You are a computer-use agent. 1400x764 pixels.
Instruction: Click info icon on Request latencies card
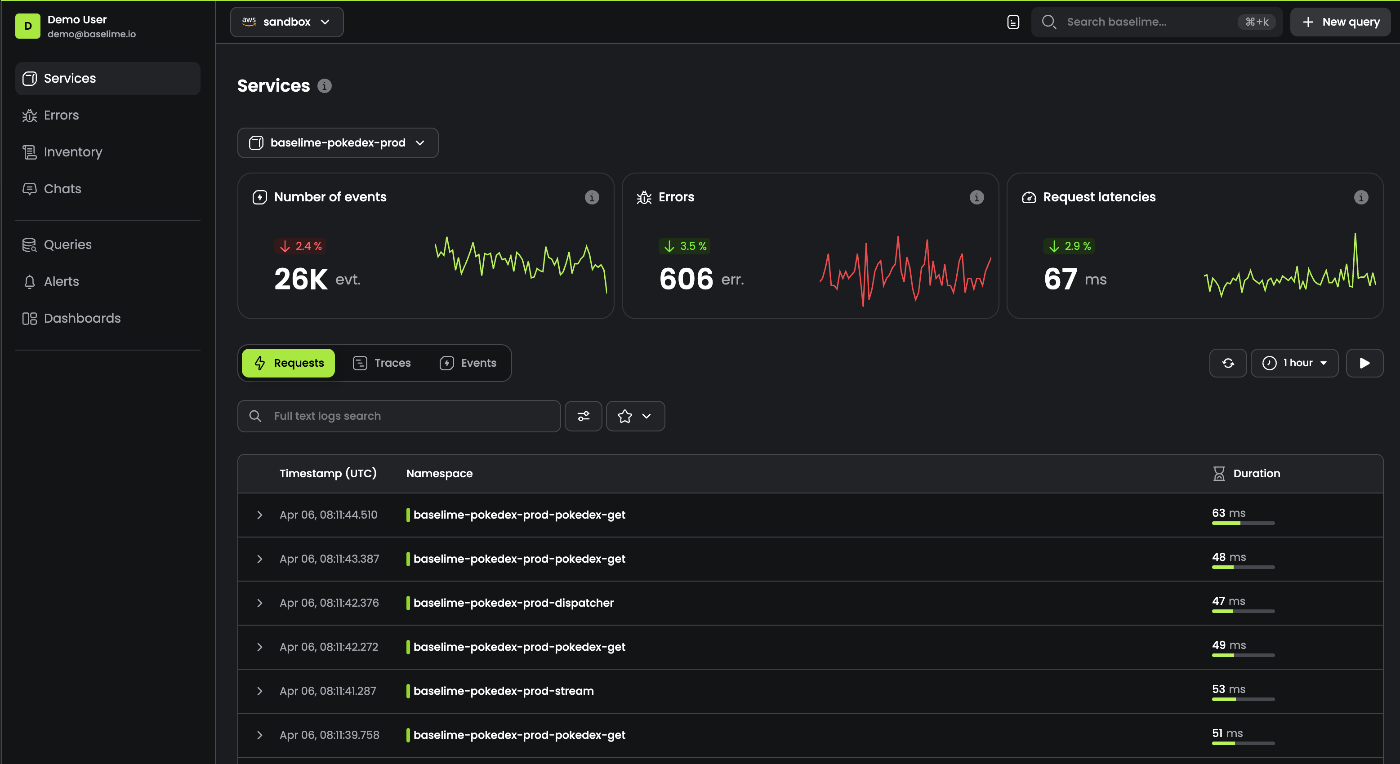pyautogui.click(x=1361, y=198)
